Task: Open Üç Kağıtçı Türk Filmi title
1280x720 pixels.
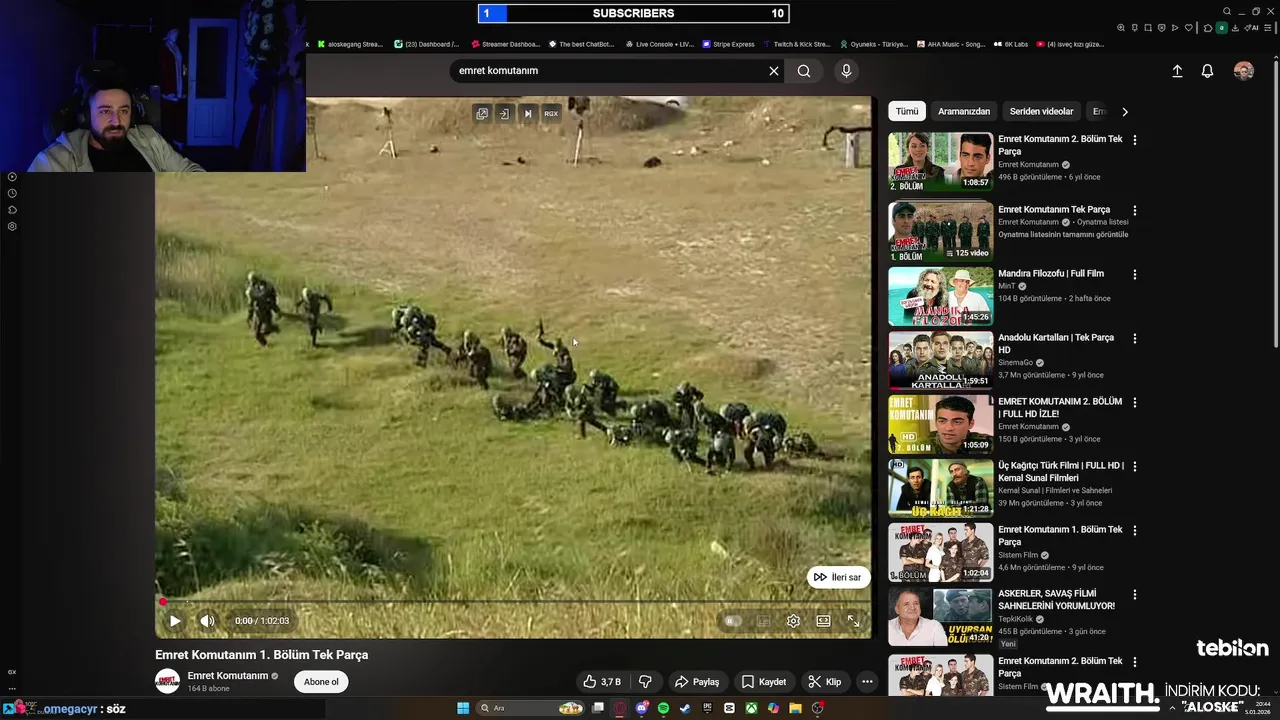Action: click(1060, 472)
